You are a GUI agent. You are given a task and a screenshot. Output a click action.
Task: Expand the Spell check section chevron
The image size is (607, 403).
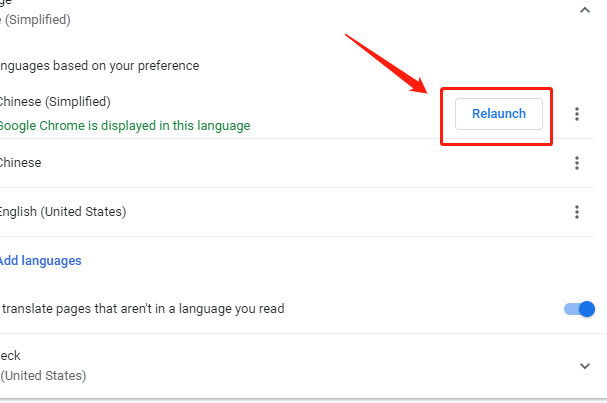pos(585,366)
